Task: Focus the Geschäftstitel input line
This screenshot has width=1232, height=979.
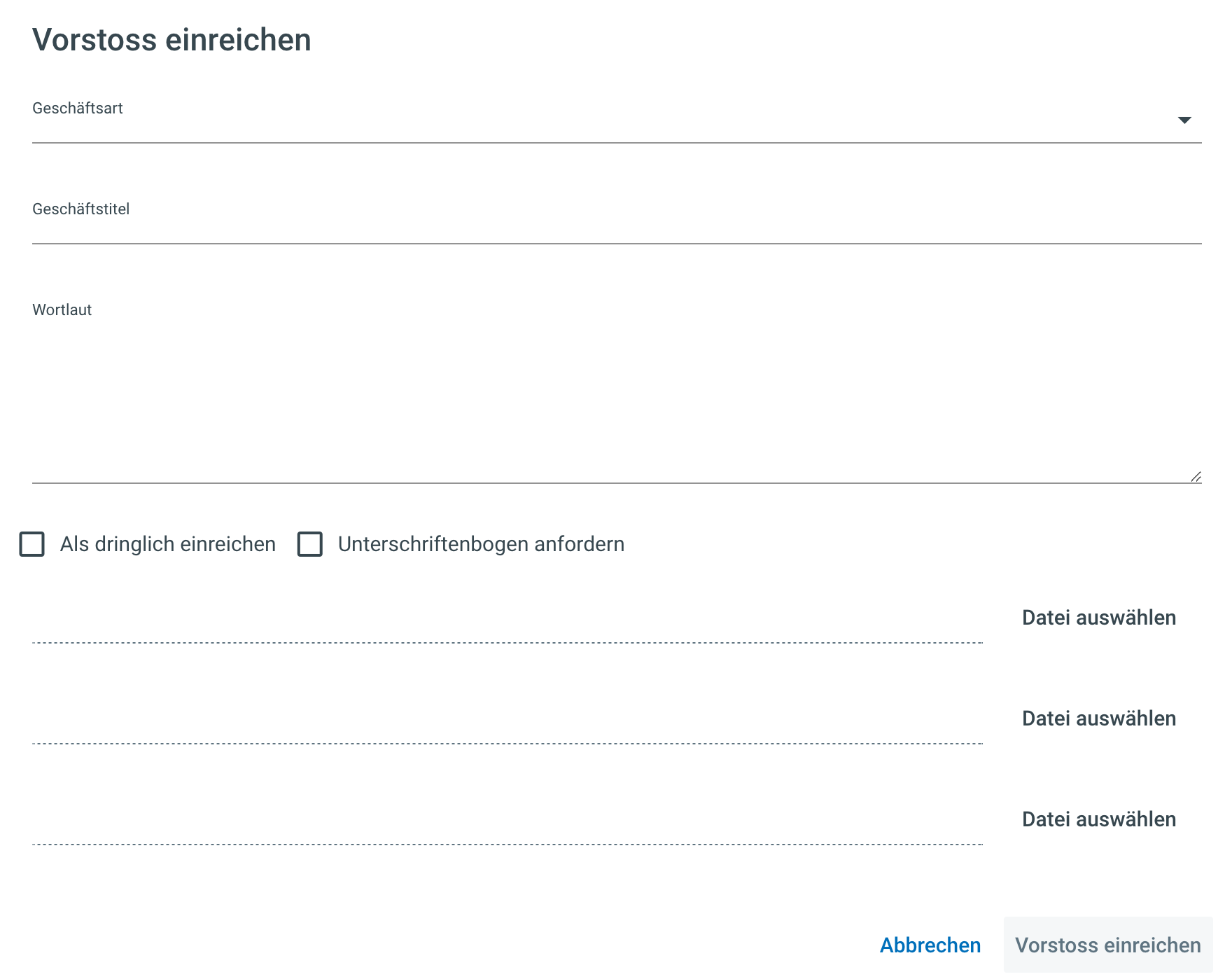Action: [x=616, y=228]
